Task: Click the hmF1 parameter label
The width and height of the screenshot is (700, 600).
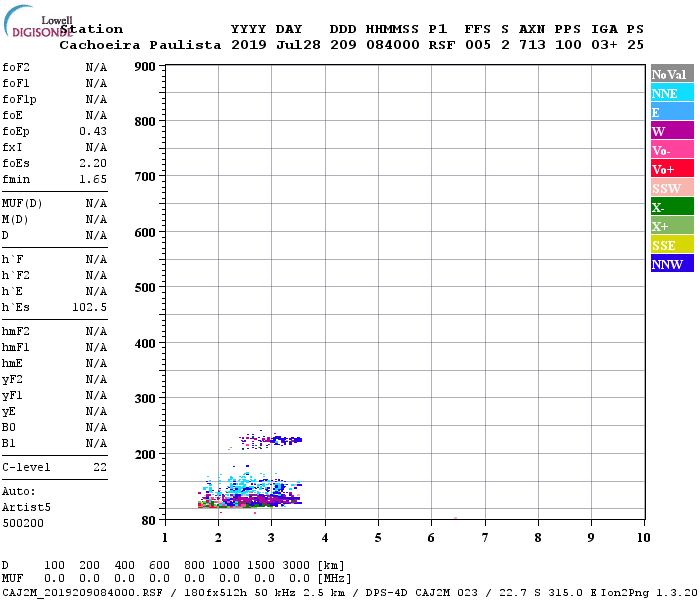Action: (x=16, y=347)
